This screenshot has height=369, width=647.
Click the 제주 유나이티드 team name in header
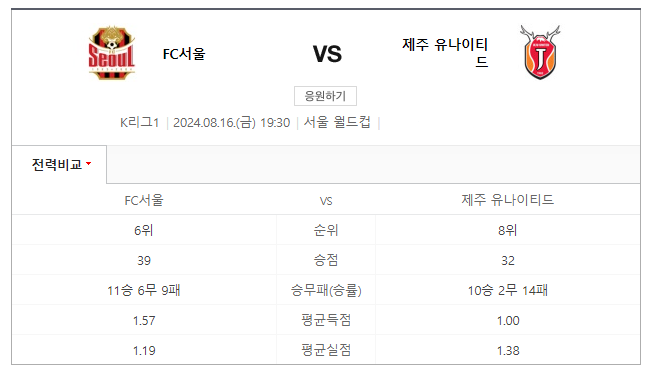pos(445,53)
